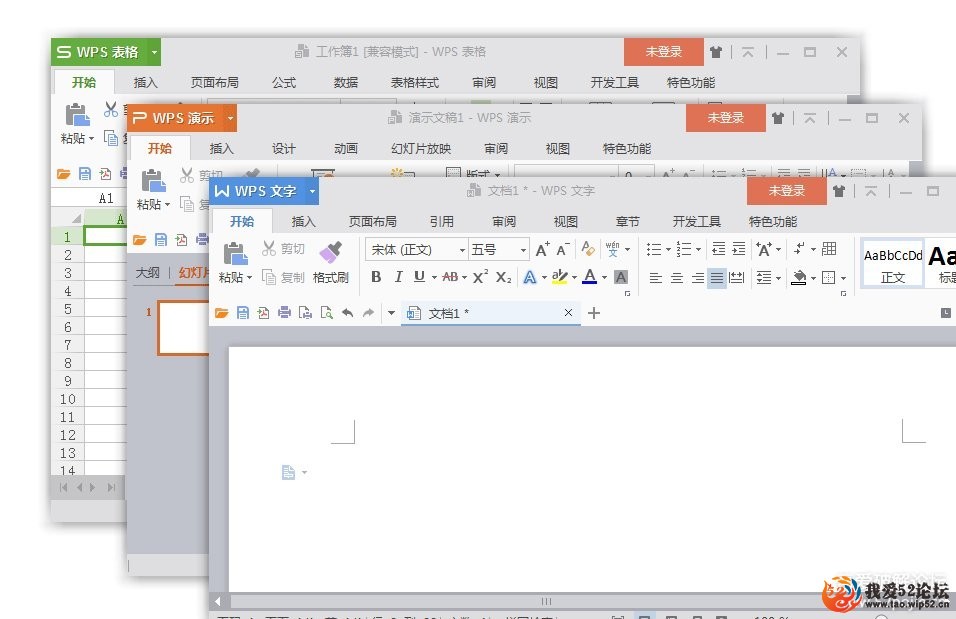Close the 文档1 document tab
The image size is (956, 619).
(568, 313)
